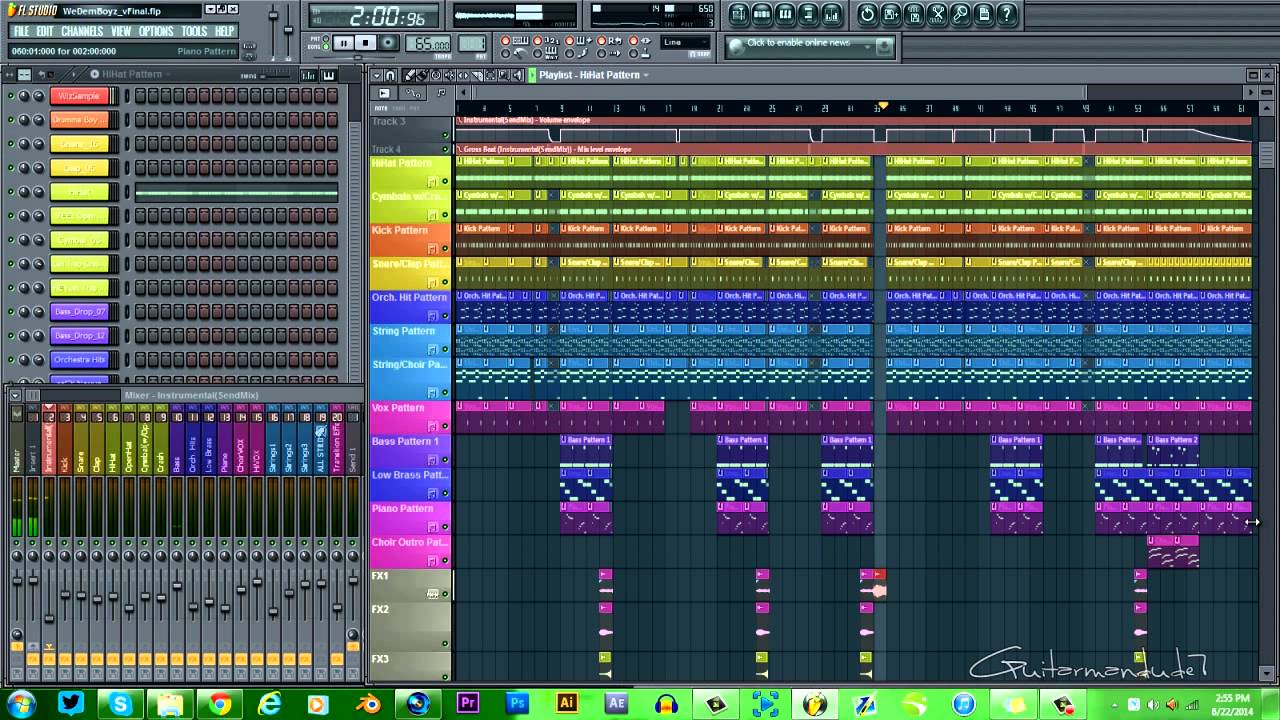Click the Adobe Illustrator taskbar icon
The height and width of the screenshot is (720, 1280).
coord(566,703)
